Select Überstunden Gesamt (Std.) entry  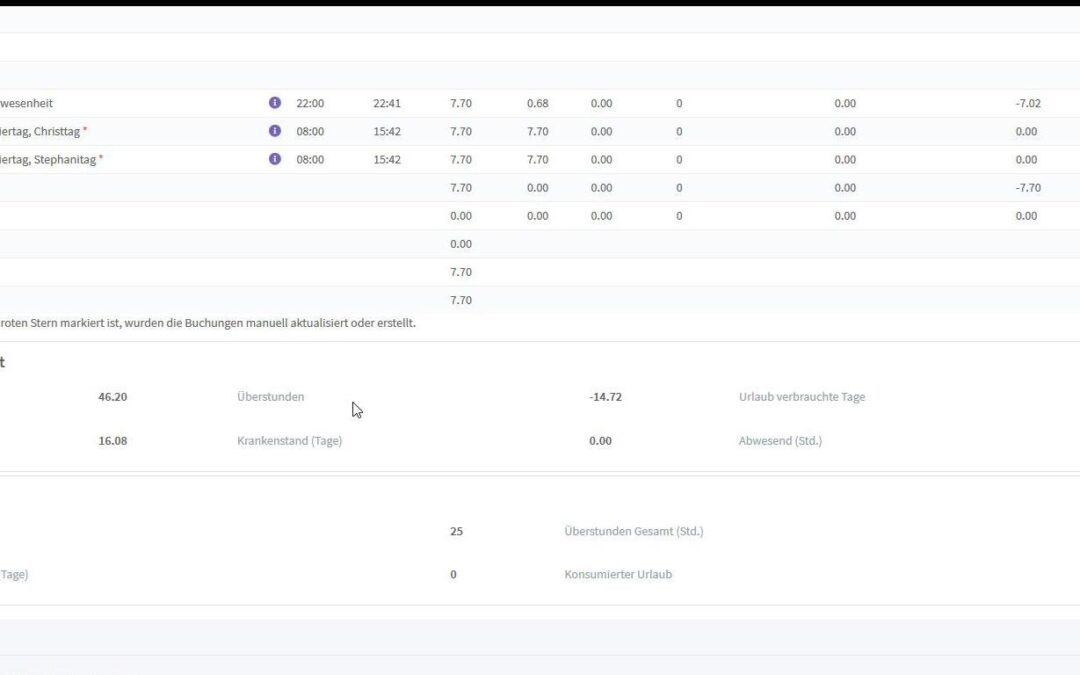point(634,531)
